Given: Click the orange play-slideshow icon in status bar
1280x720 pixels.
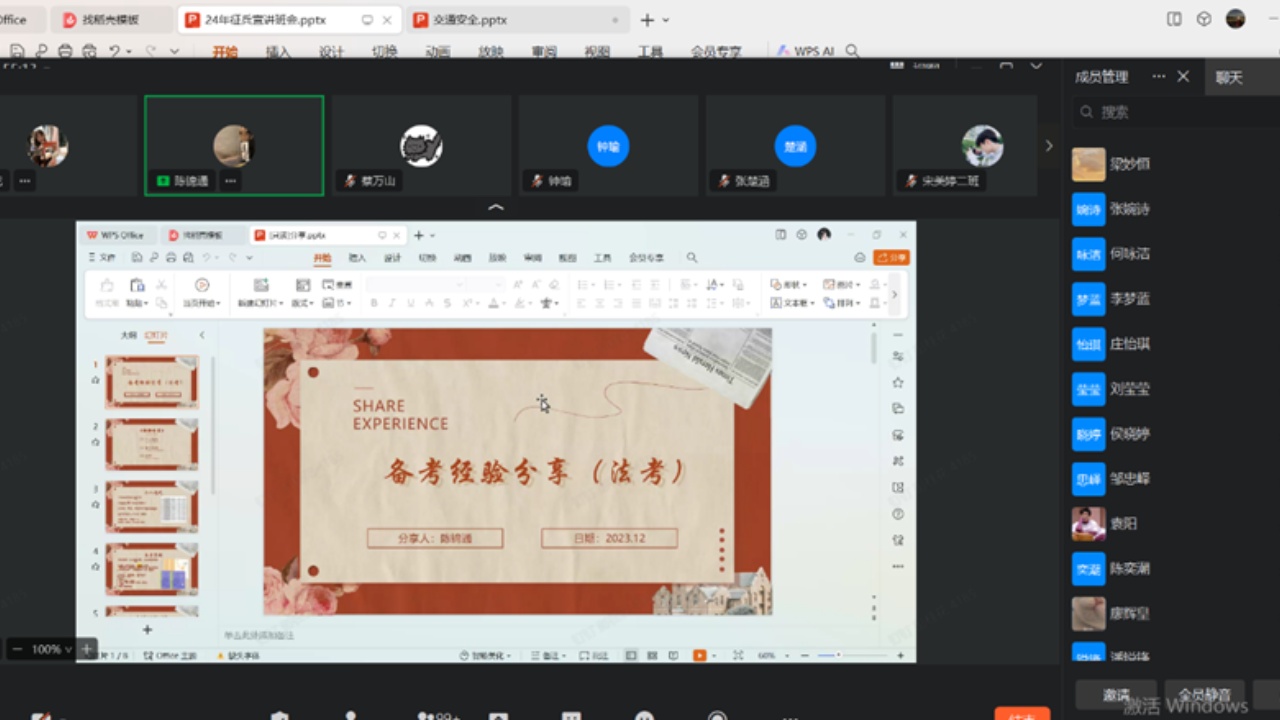Looking at the screenshot, I should (x=700, y=654).
